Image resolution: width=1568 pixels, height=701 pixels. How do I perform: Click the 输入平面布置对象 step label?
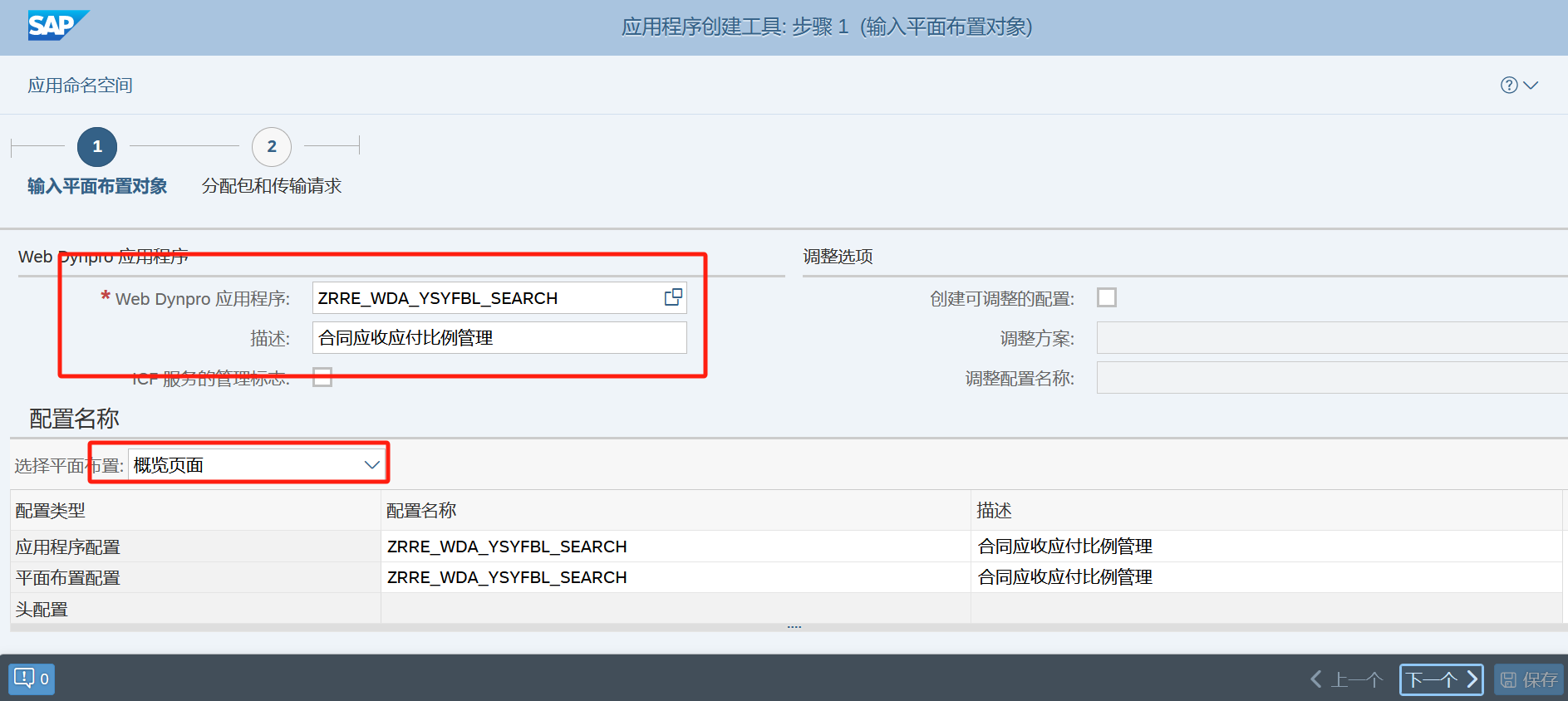point(97,186)
